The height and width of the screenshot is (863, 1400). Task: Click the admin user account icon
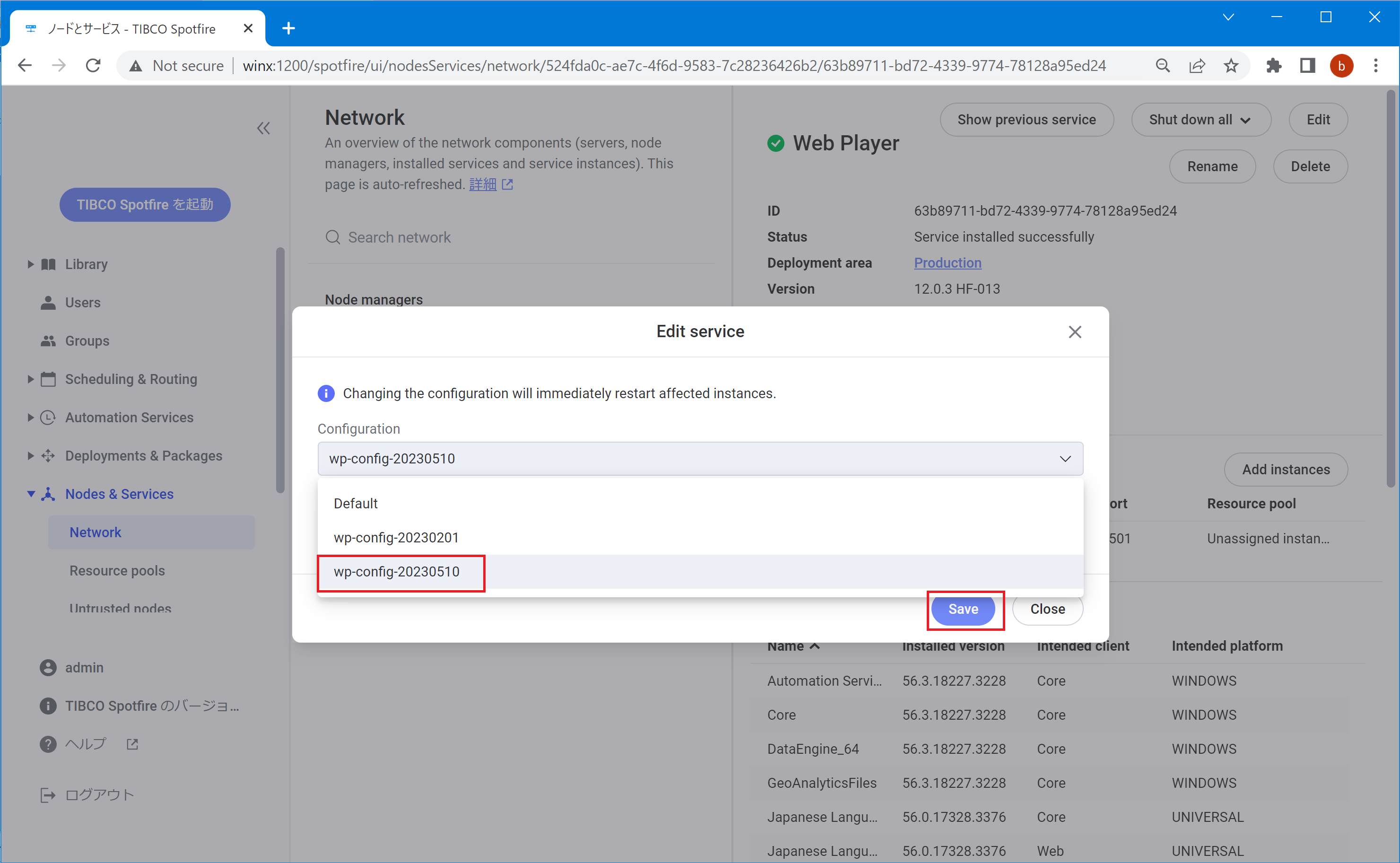click(49, 667)
